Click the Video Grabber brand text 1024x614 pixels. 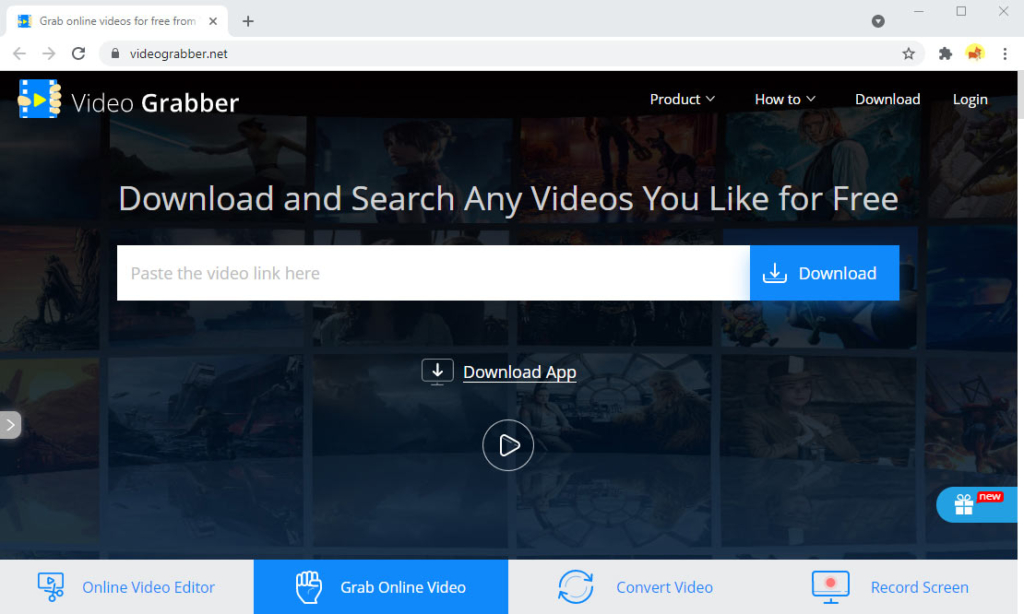pyautogui.click(x=155, y=103)
